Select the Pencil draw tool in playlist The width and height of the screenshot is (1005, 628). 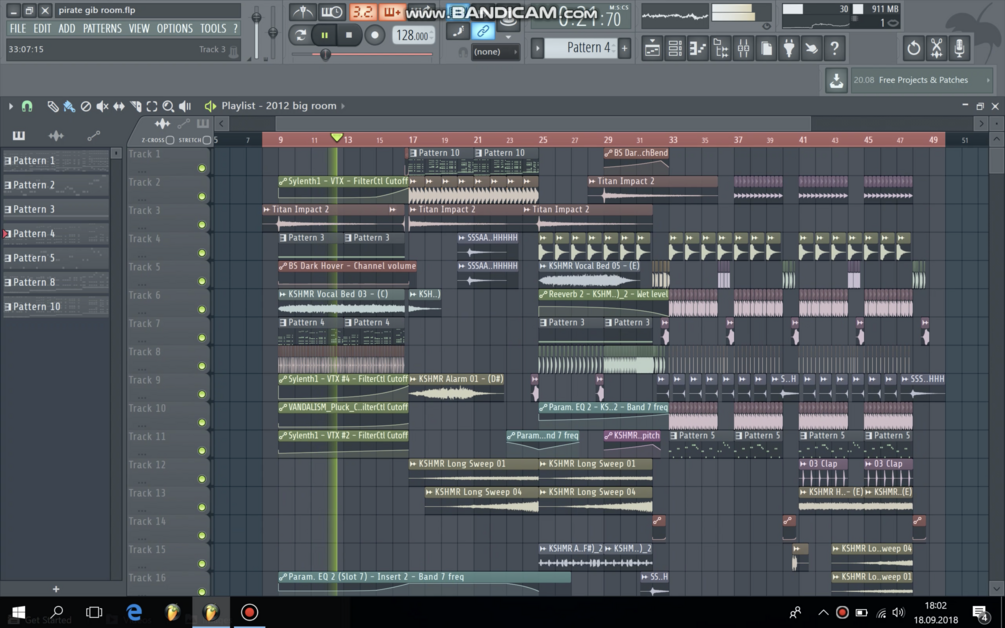53,107
